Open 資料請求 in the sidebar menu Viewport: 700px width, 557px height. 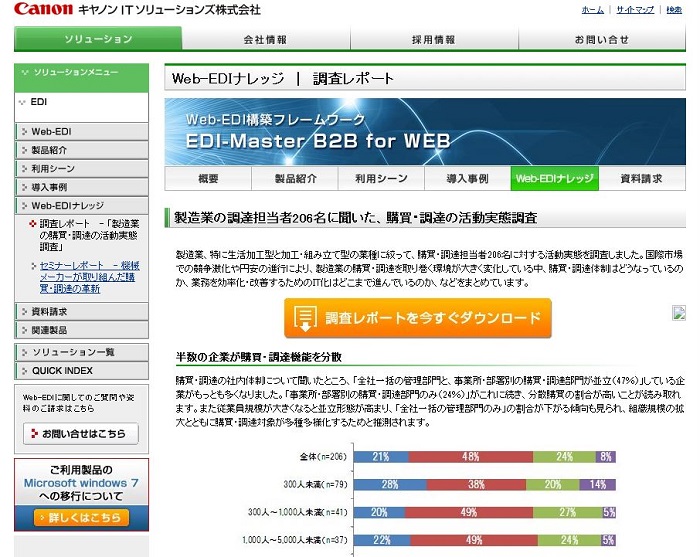coord(82,312)
